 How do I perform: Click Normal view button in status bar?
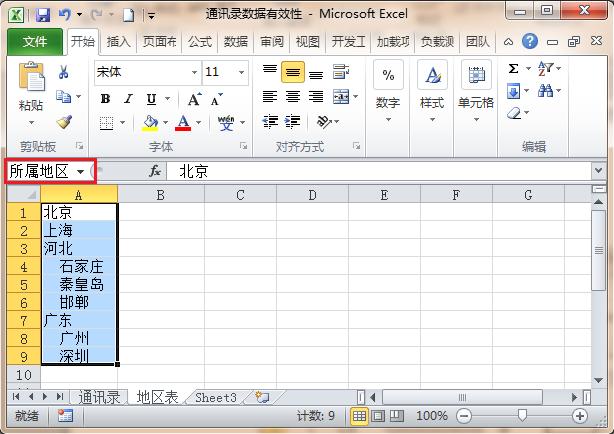click(359, 416)
